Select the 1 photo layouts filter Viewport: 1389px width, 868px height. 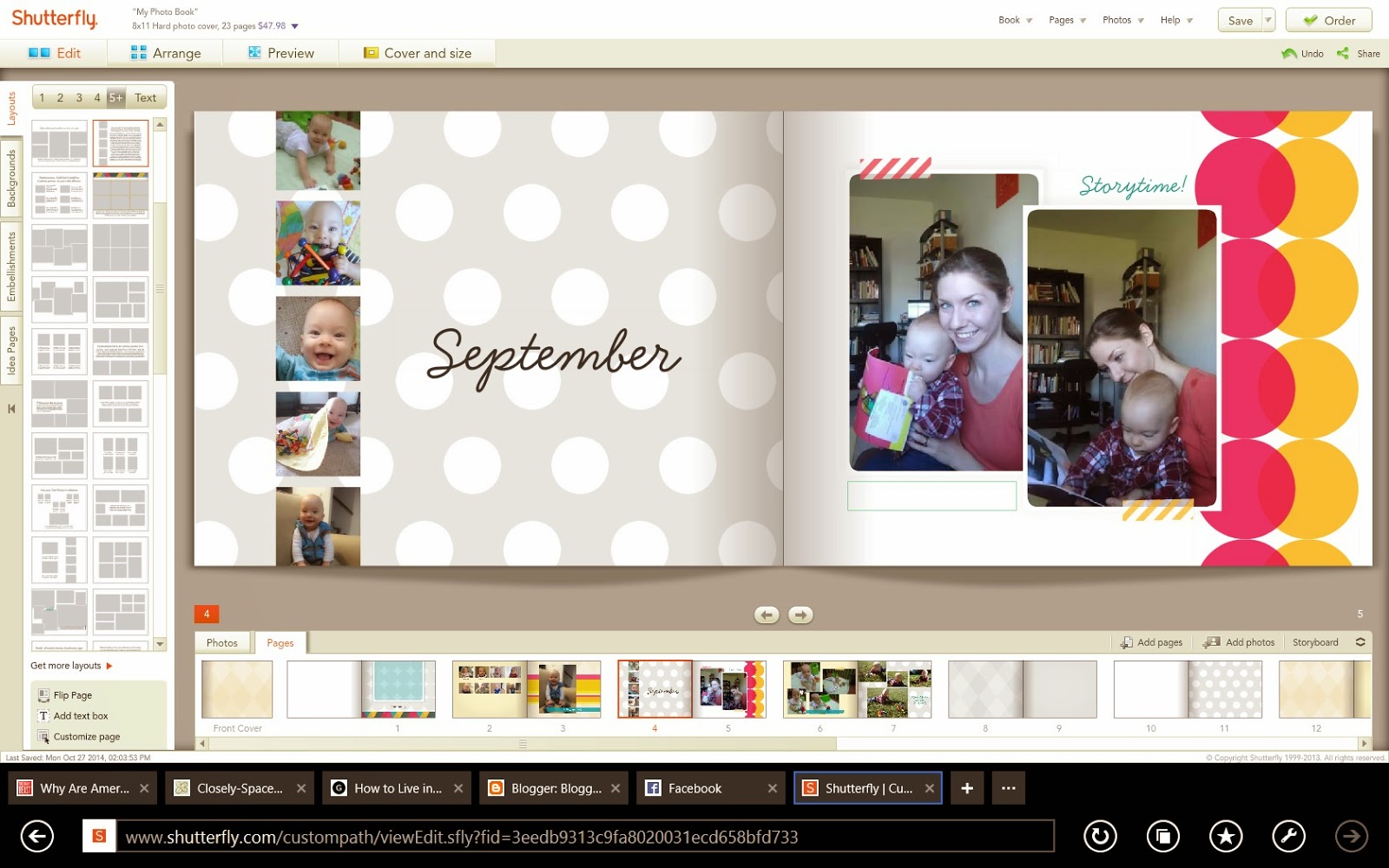point(42,97)
